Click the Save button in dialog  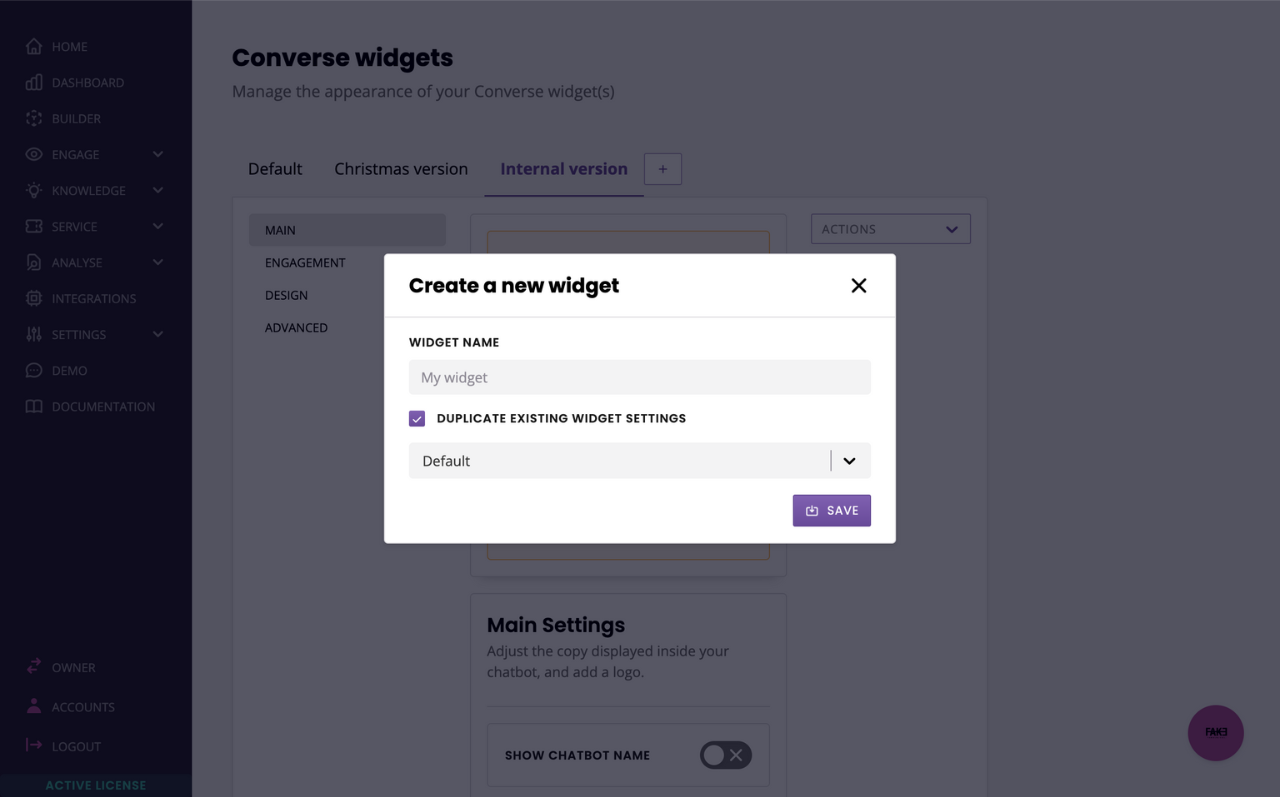(x=832, y=510)
